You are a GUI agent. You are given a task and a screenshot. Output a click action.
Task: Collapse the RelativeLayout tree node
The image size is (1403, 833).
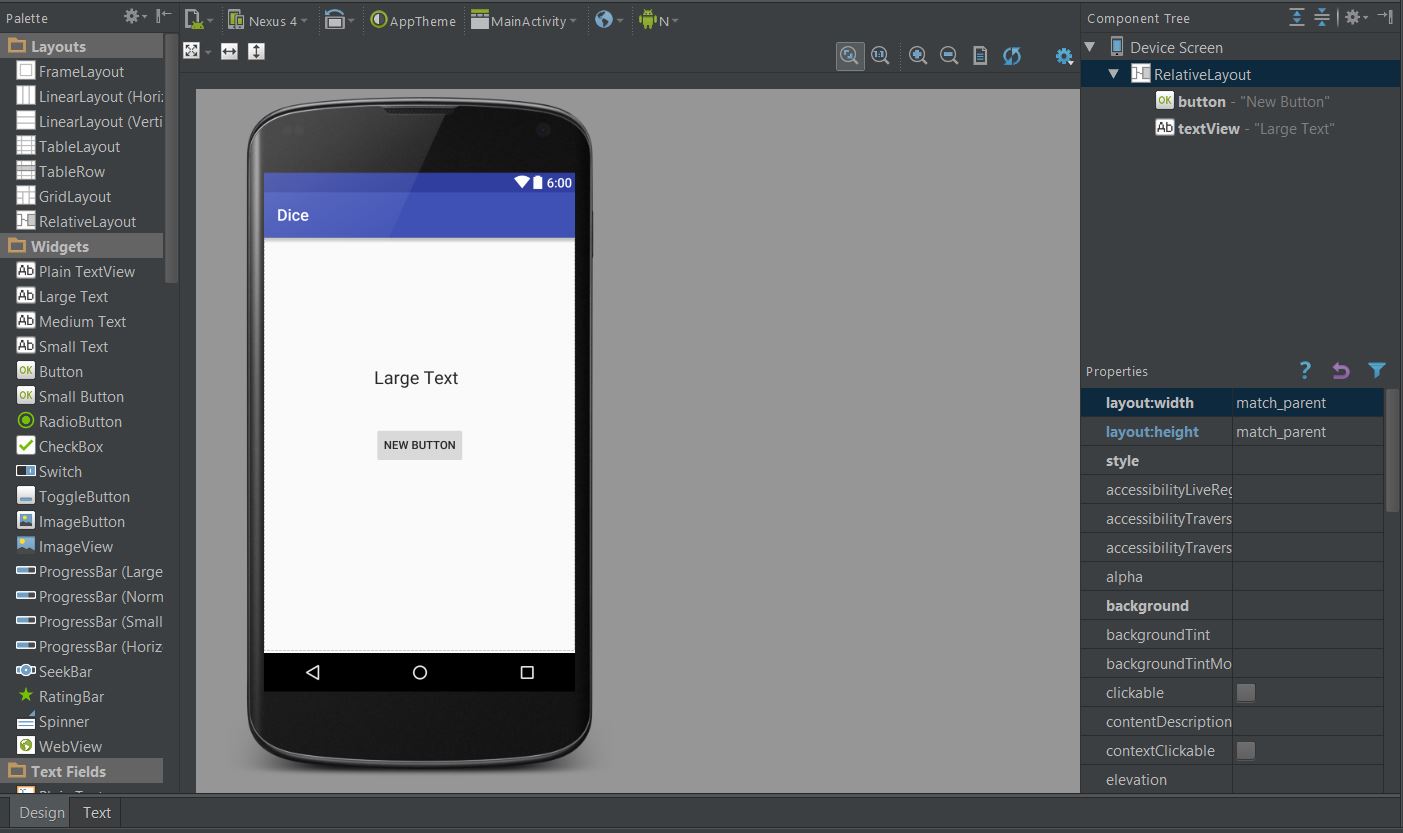click(x=1113, y=74)
